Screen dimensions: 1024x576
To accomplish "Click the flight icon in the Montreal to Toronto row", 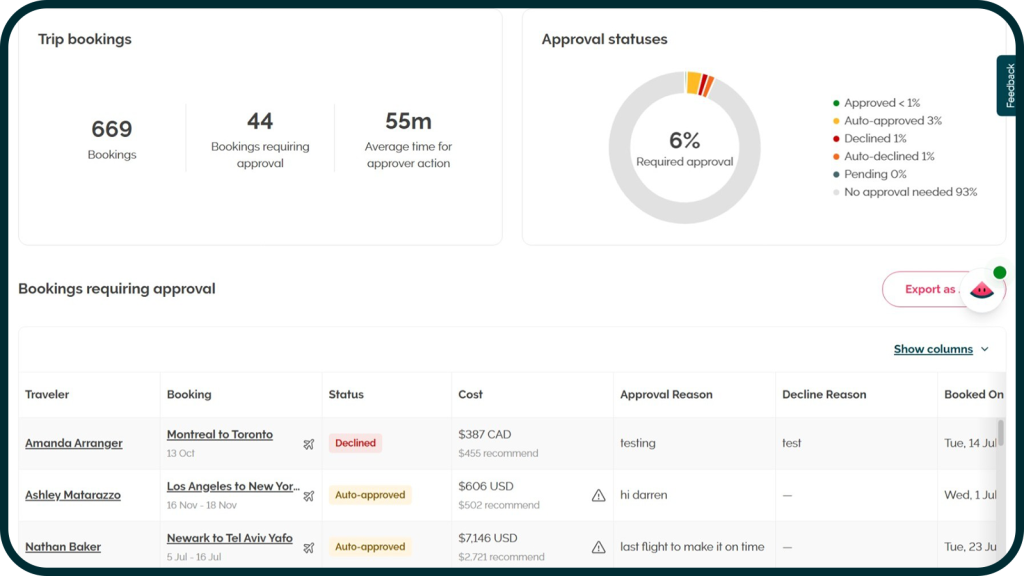I will click(309, 444).
